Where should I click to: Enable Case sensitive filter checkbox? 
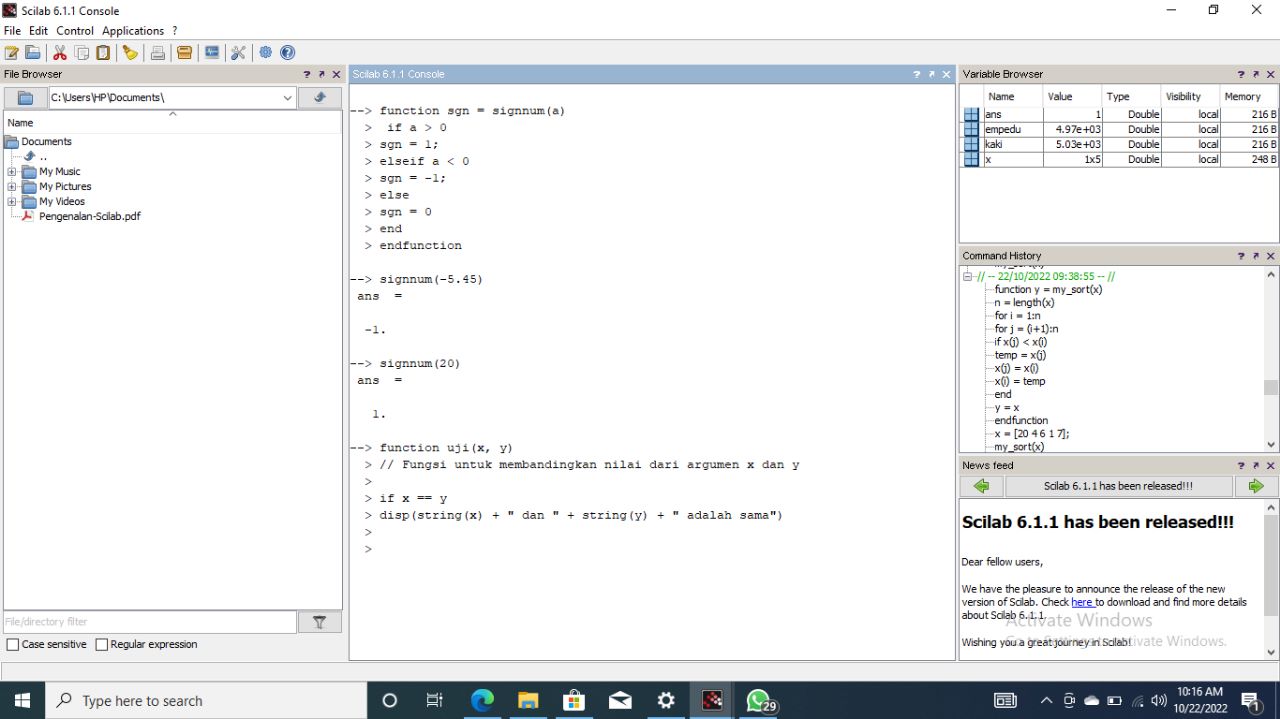13,645
